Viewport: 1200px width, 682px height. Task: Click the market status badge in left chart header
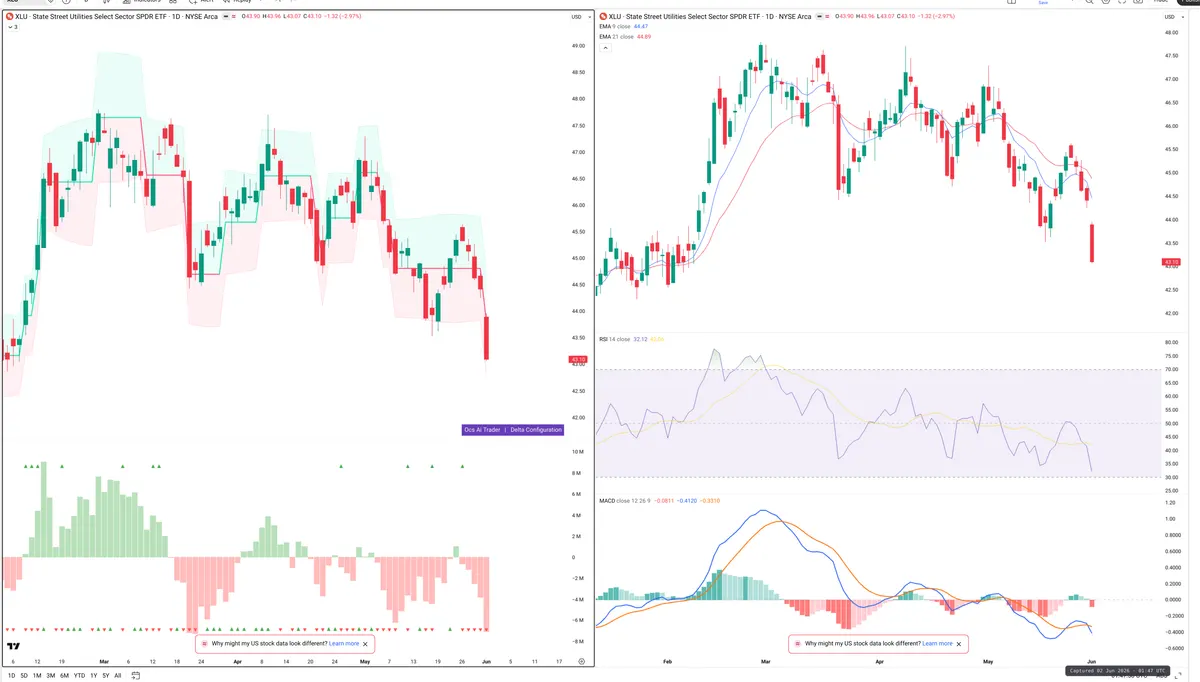[x=228, y=17]
